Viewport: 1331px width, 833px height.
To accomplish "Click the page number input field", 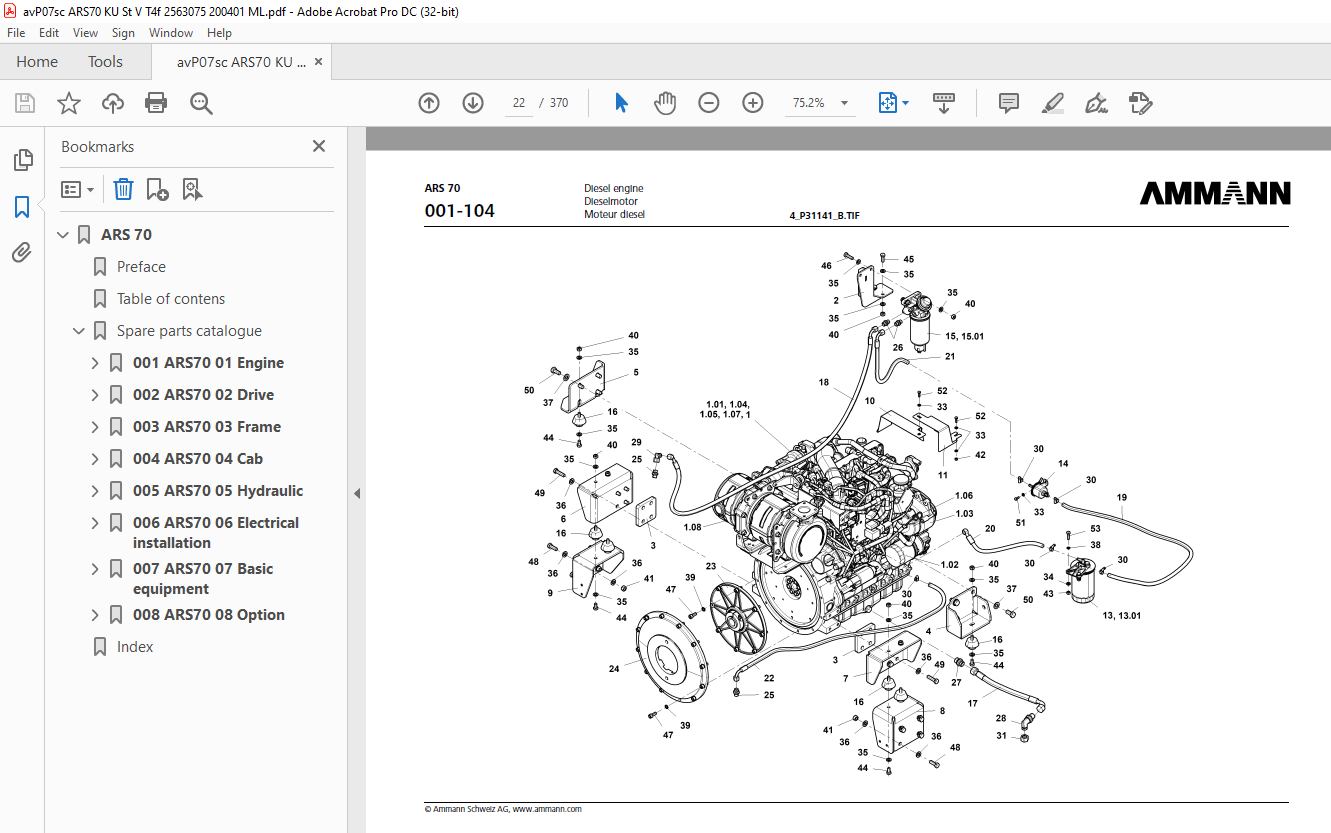I will click(x=519, y=103).
